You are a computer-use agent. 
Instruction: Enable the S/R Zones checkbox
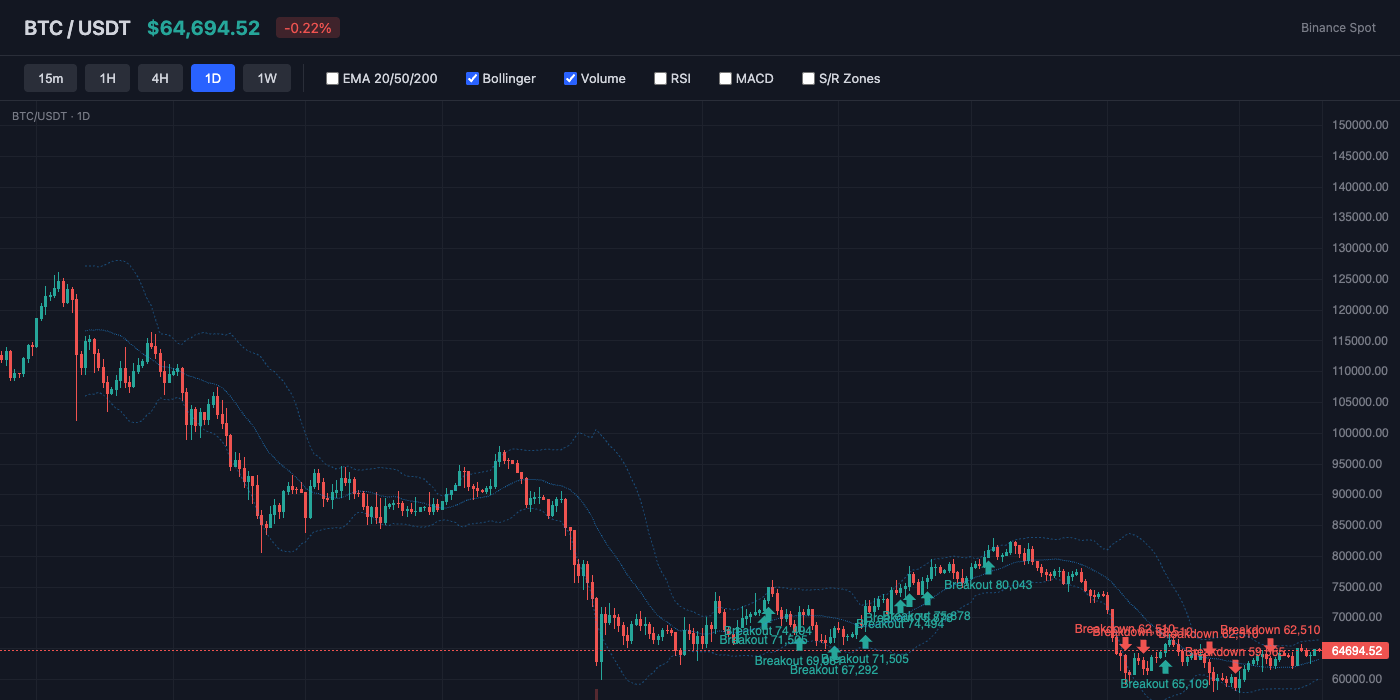(x=808, y=78)
